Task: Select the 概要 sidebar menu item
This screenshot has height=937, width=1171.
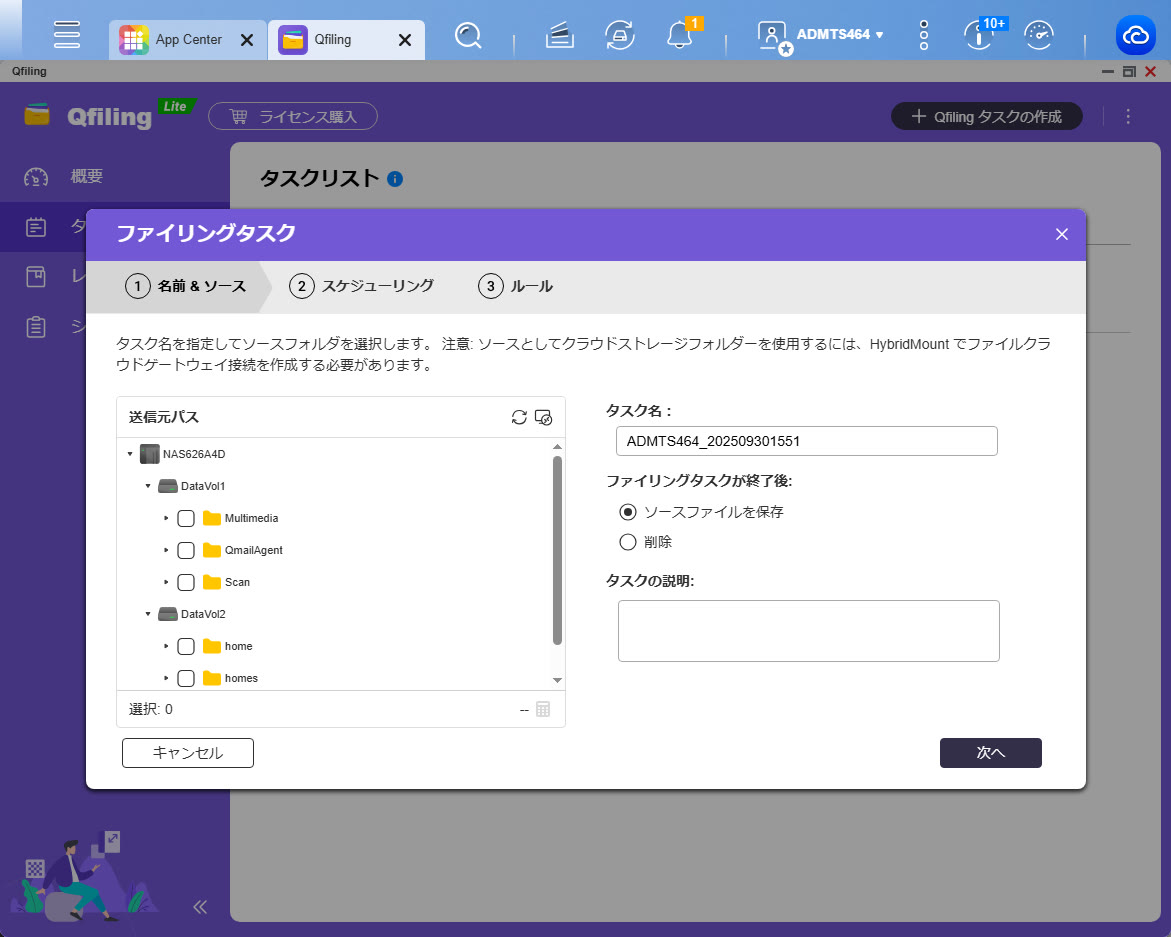Action: [x=87, y=176]
